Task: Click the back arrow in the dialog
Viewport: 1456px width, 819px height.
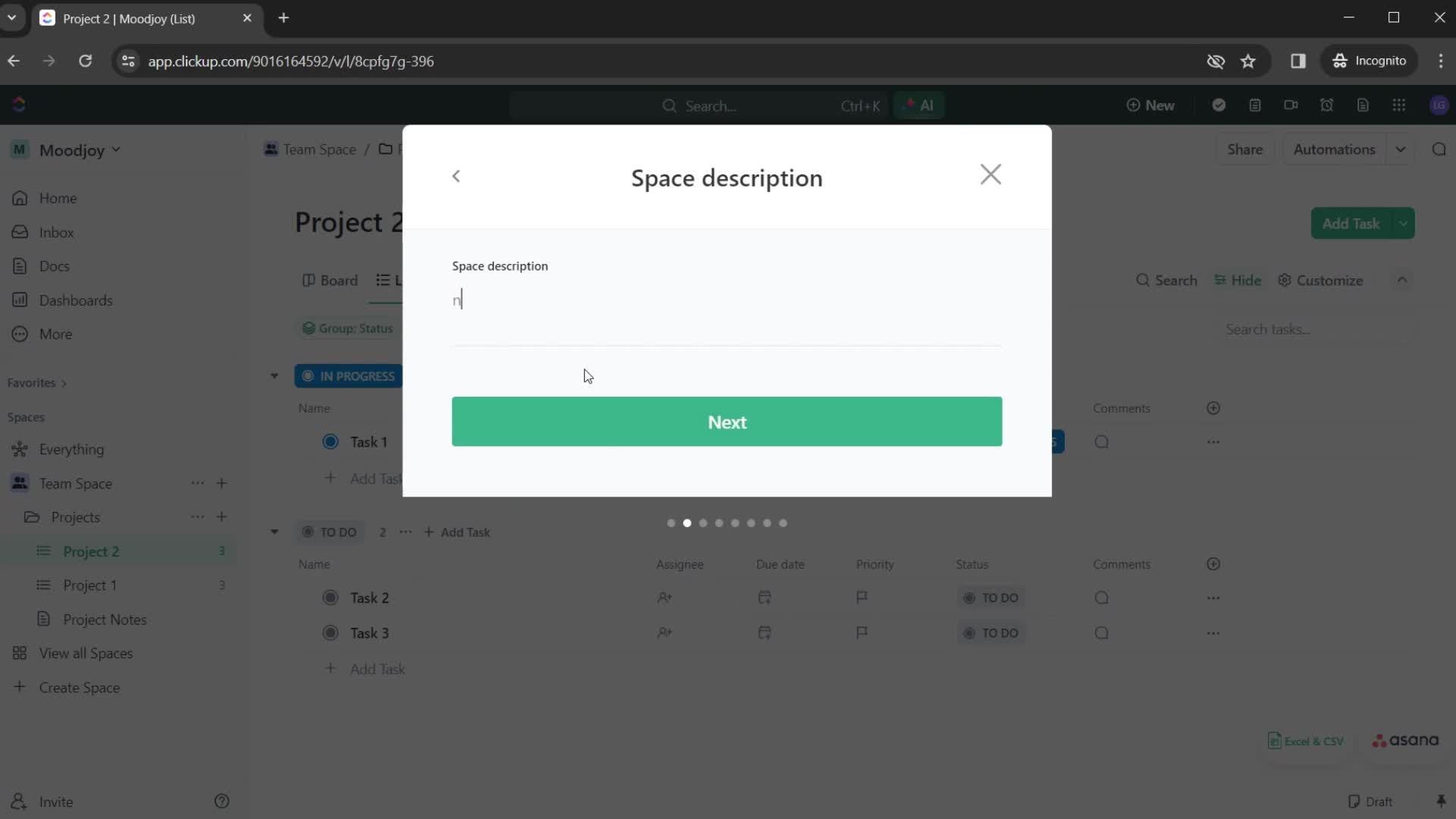Action: 457,175
